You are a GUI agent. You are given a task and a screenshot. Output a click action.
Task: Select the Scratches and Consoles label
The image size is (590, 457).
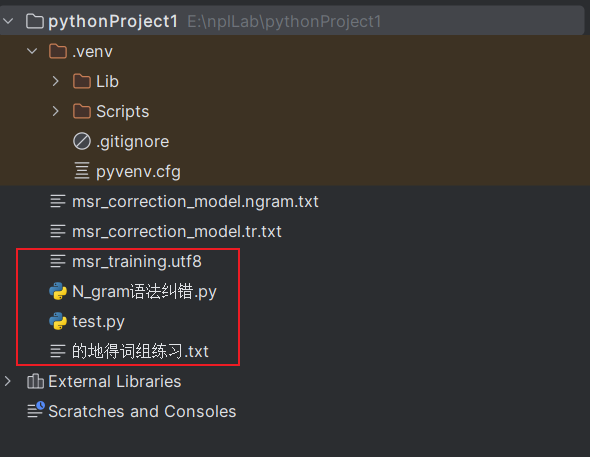coord(142,411)
